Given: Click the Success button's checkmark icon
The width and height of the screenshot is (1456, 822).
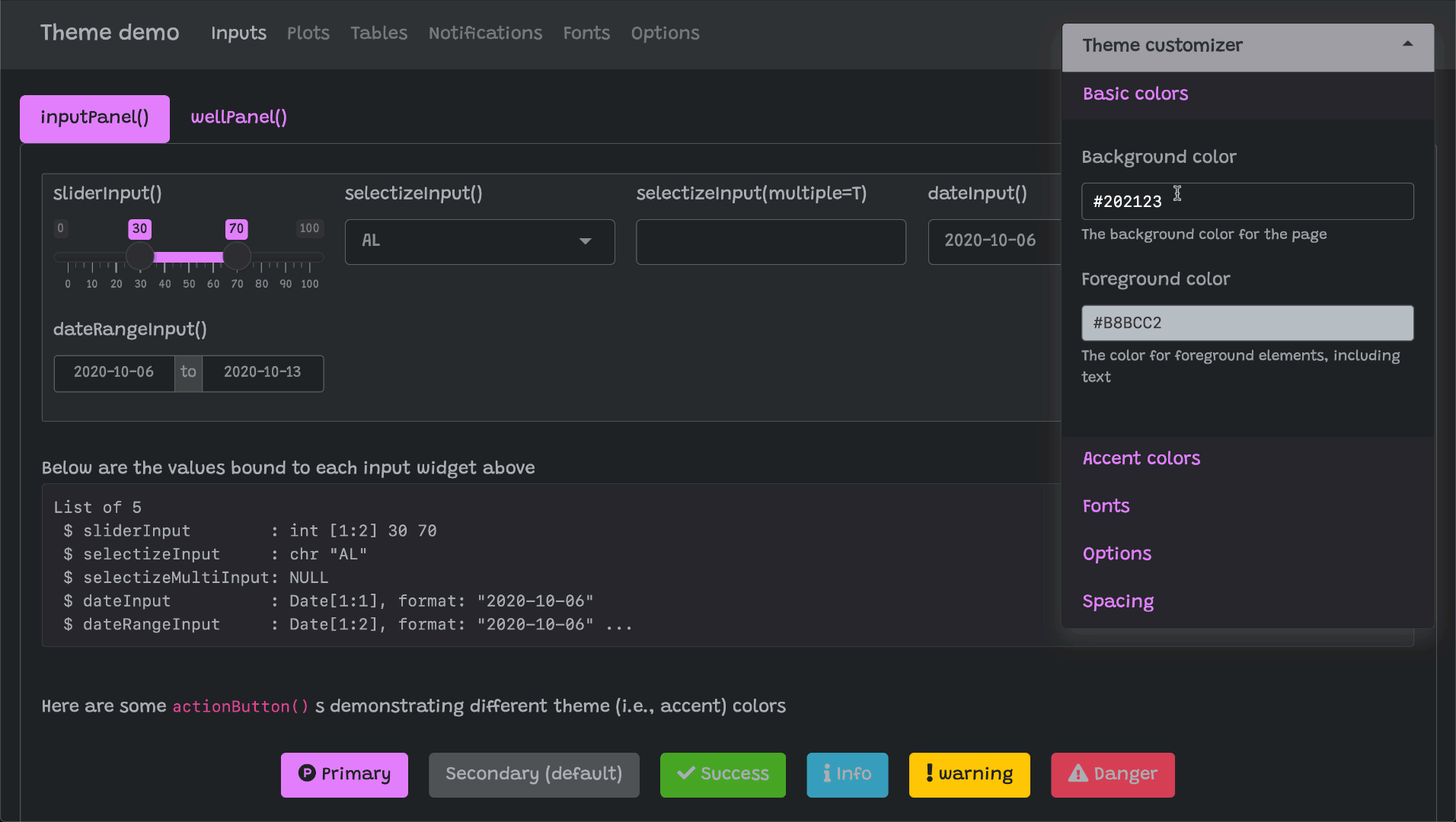Looking at the screenshot, I should [686, 773].
